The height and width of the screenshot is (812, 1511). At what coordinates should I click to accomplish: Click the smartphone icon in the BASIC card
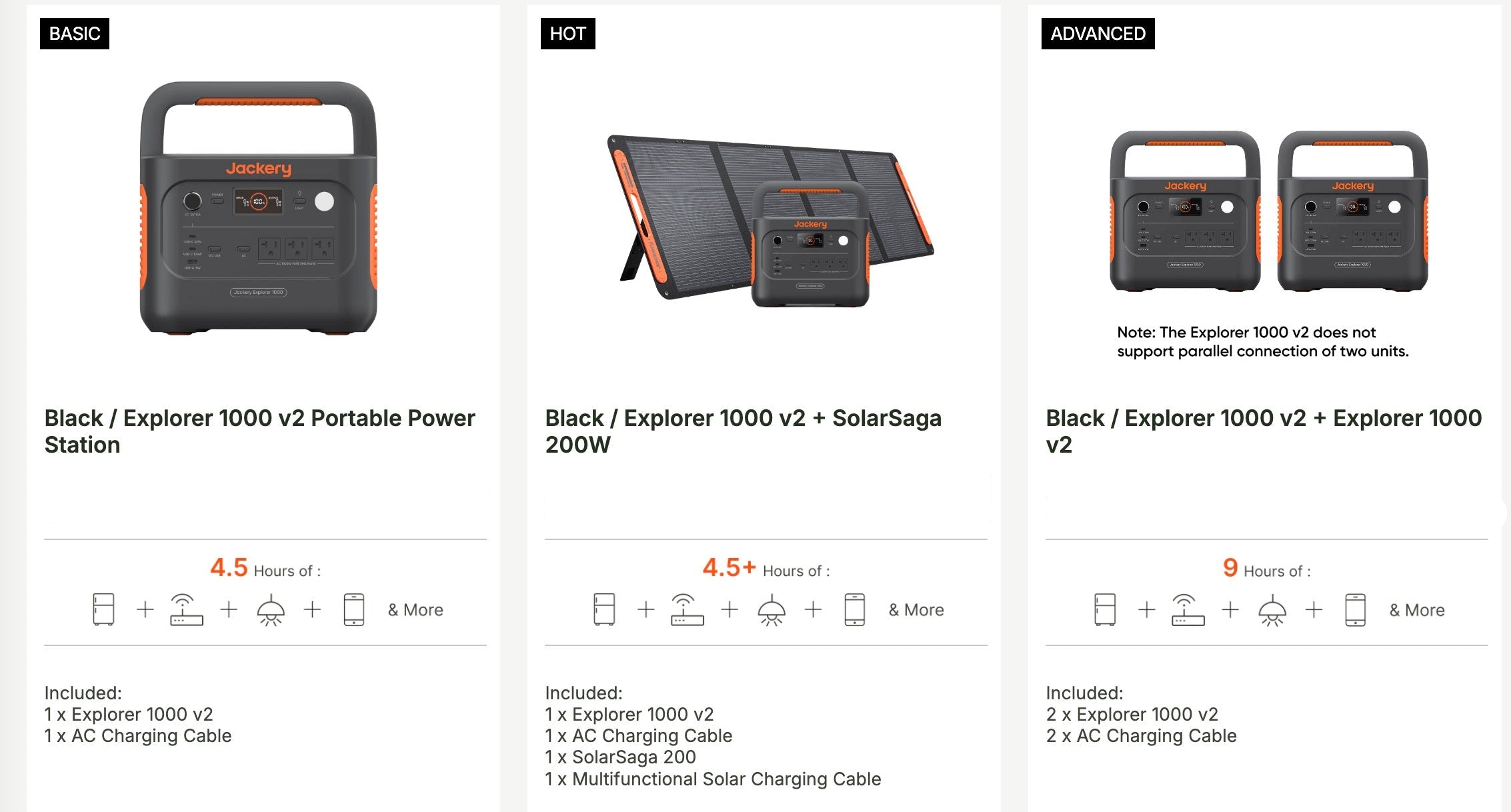coord(354,609)
